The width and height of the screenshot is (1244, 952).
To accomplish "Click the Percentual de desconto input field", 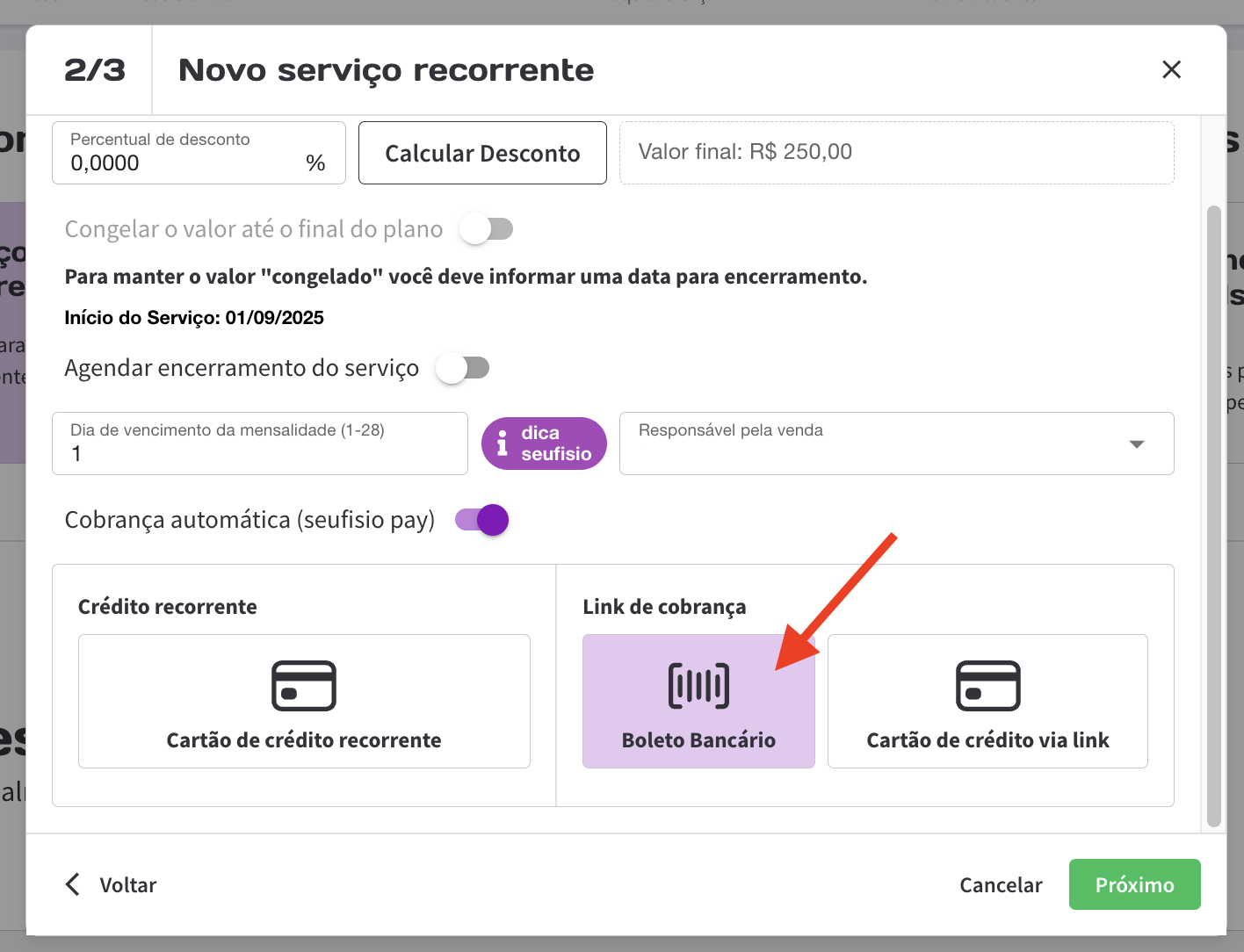I will tap(184, 163).
